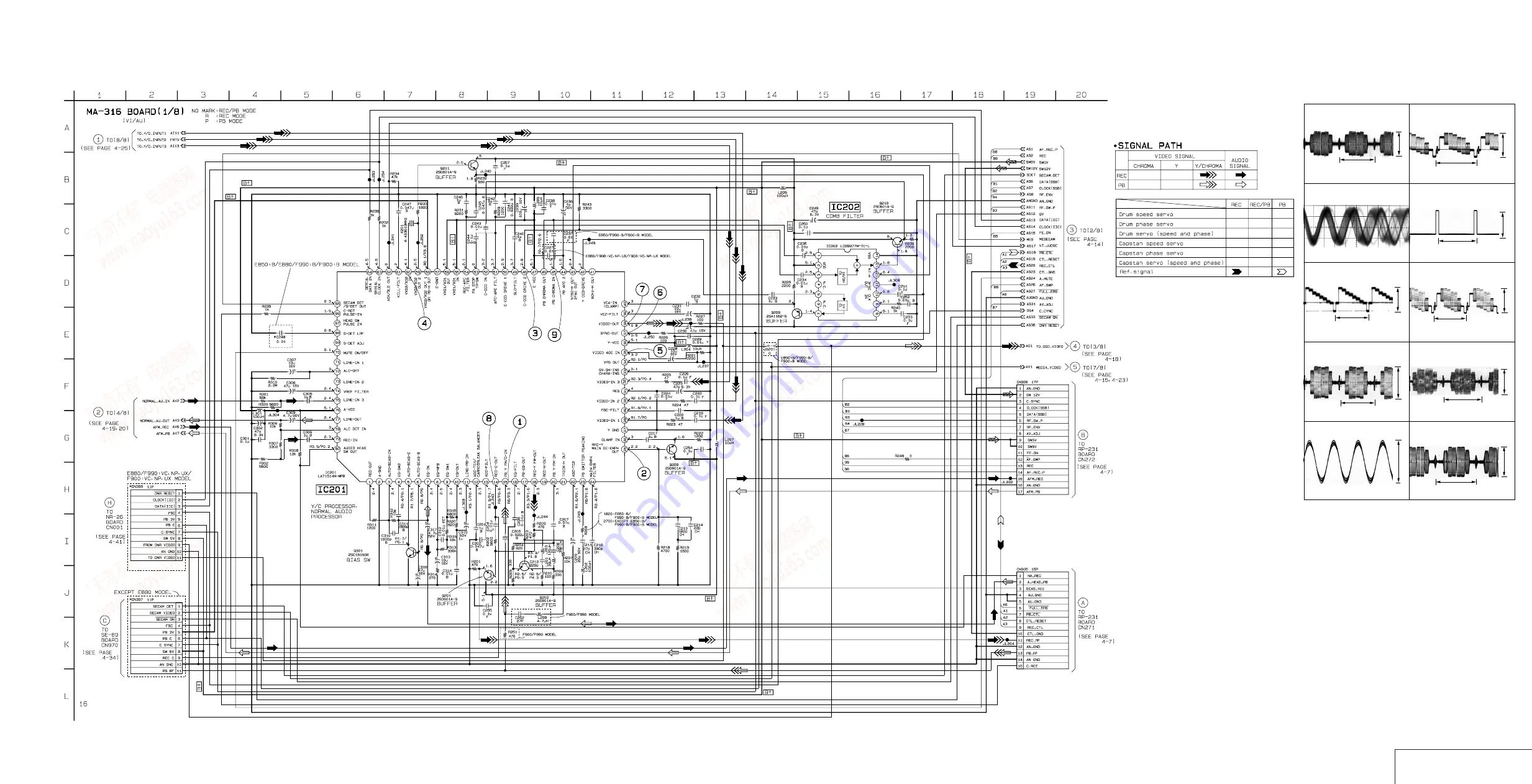Click the '(SEE PAGE 4-25)' reference text
The image size is (1532, 784).
tap(105, 148)
